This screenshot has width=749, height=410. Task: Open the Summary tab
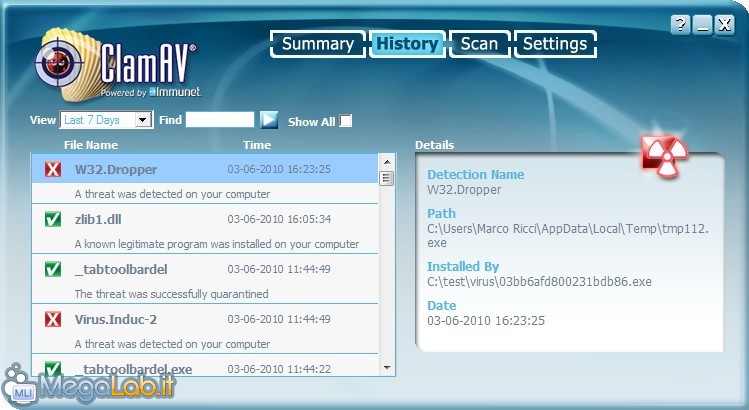click(318, 44)
